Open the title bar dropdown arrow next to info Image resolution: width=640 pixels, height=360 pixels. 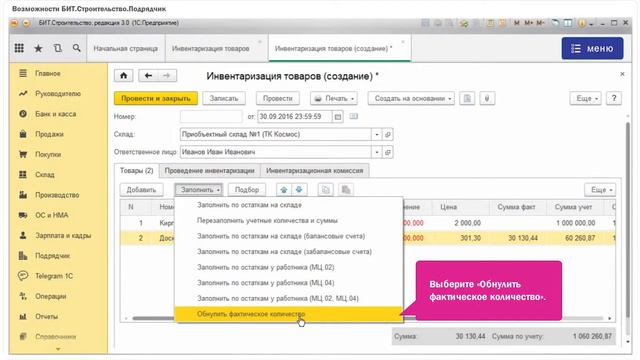[x=591, y=24]
